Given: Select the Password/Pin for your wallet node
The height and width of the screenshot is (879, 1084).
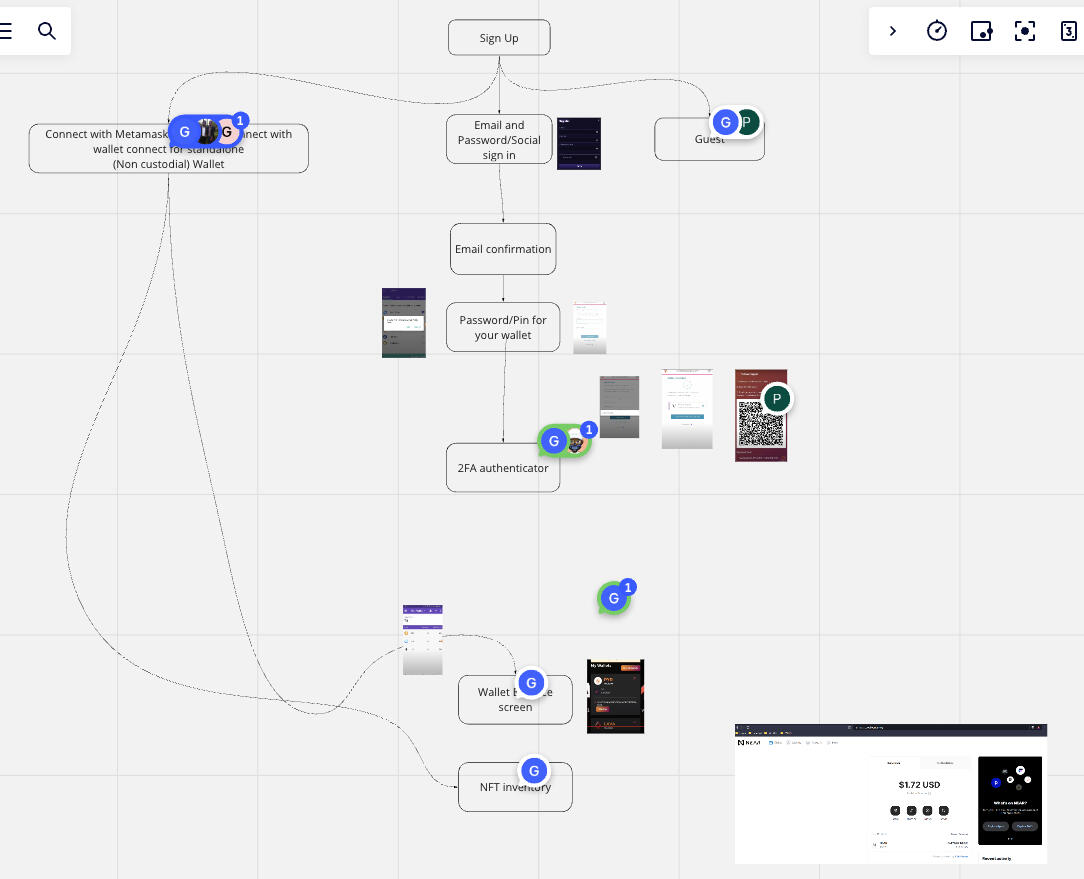Looking at the screenshot, I should coord(503,328).
